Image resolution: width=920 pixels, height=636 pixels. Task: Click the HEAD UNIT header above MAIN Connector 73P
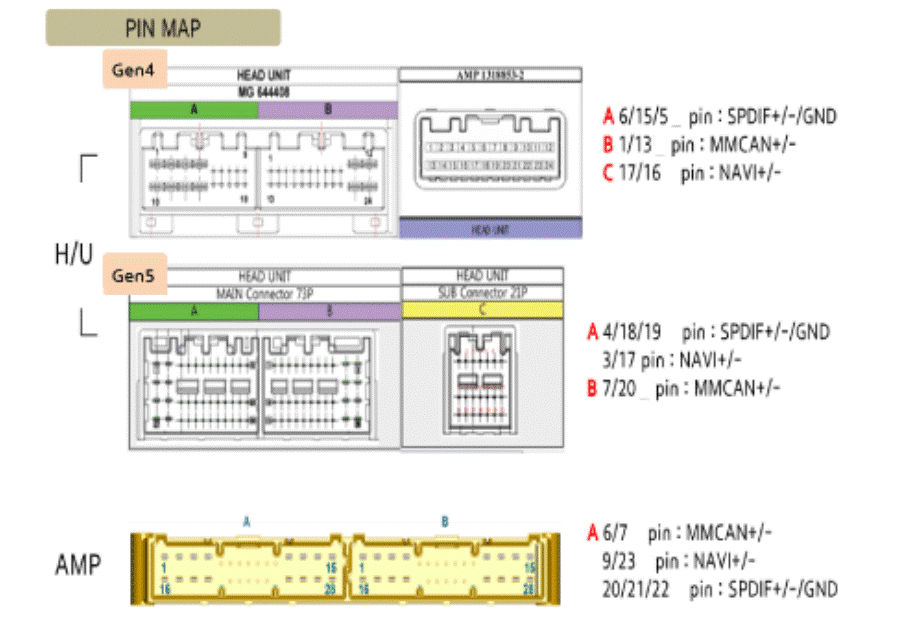(265, 276)
